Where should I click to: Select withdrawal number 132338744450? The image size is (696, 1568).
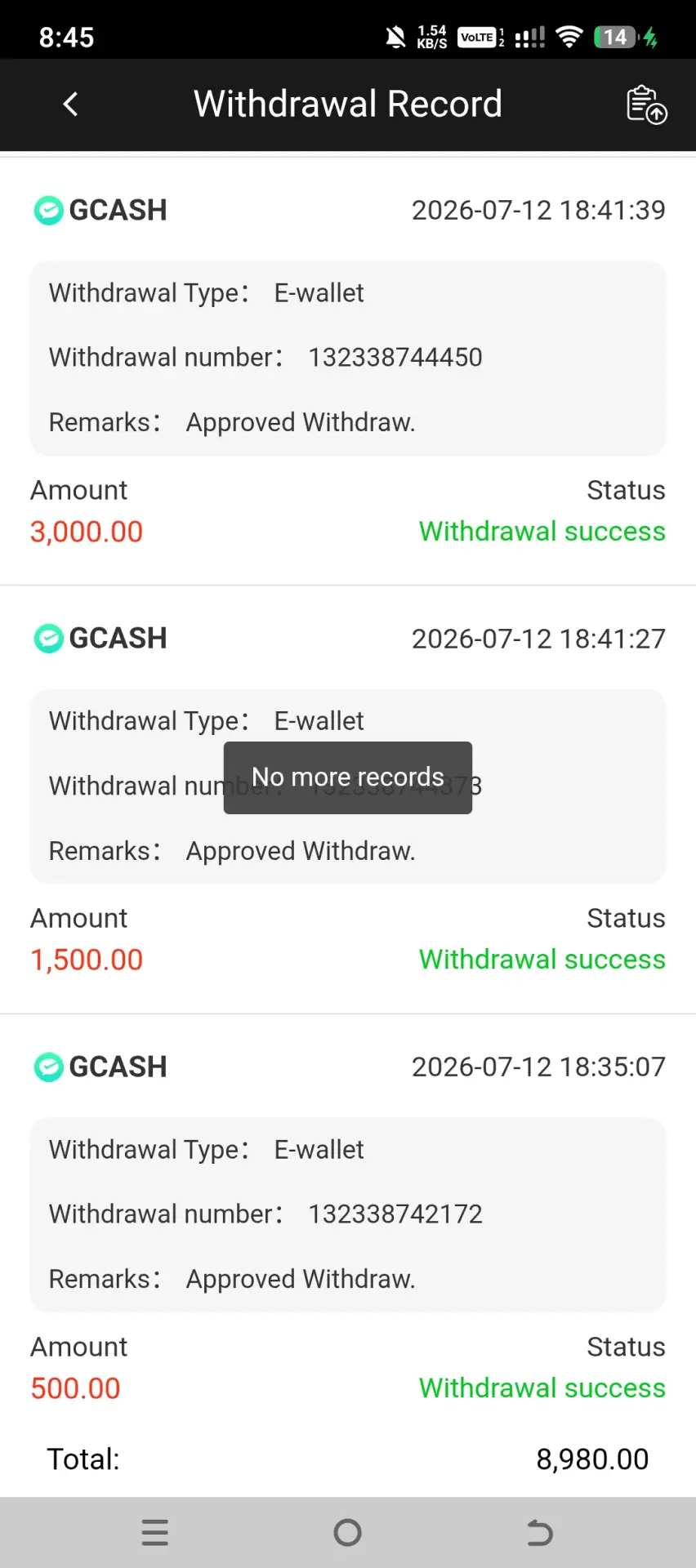pyautogui.click(x=395, y=358)
